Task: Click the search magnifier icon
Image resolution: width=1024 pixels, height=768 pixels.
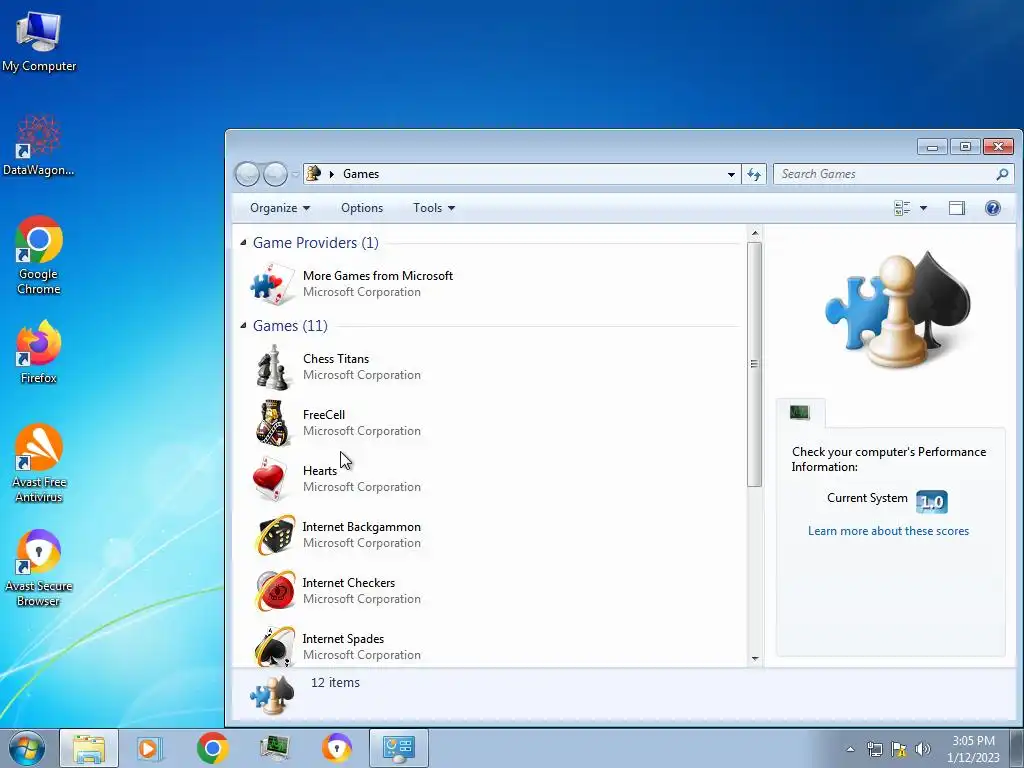Action: (x=1002, y=174)
